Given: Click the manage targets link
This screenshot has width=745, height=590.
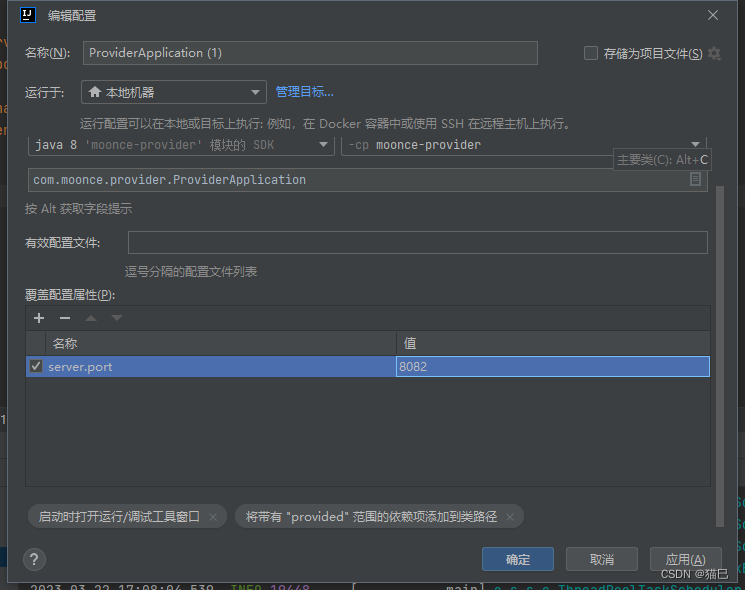Looking at the screenshot, I should click(304, 92).
